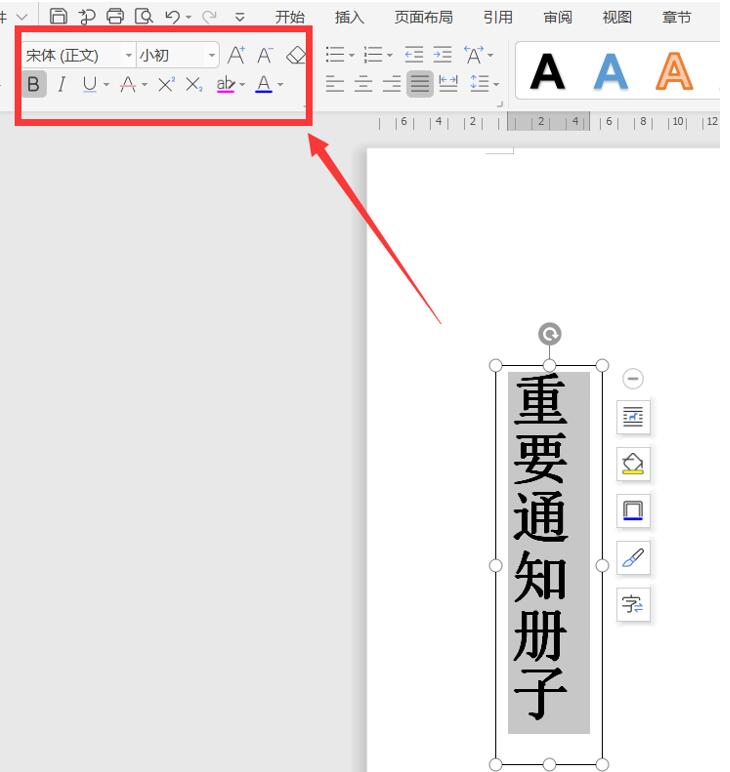The height and width of the screenshot is (772, 730).
Task: Switch to 页面布局 tab
Action: [423, 18]
